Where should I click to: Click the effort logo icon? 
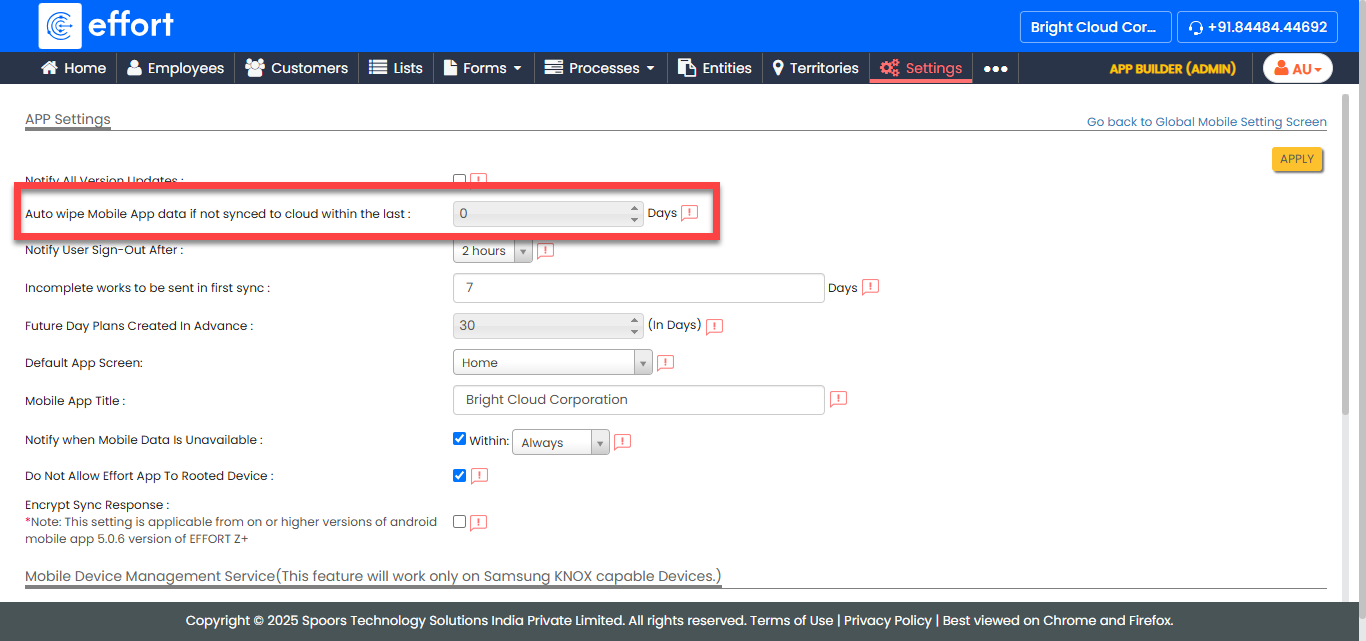[60, 26]
